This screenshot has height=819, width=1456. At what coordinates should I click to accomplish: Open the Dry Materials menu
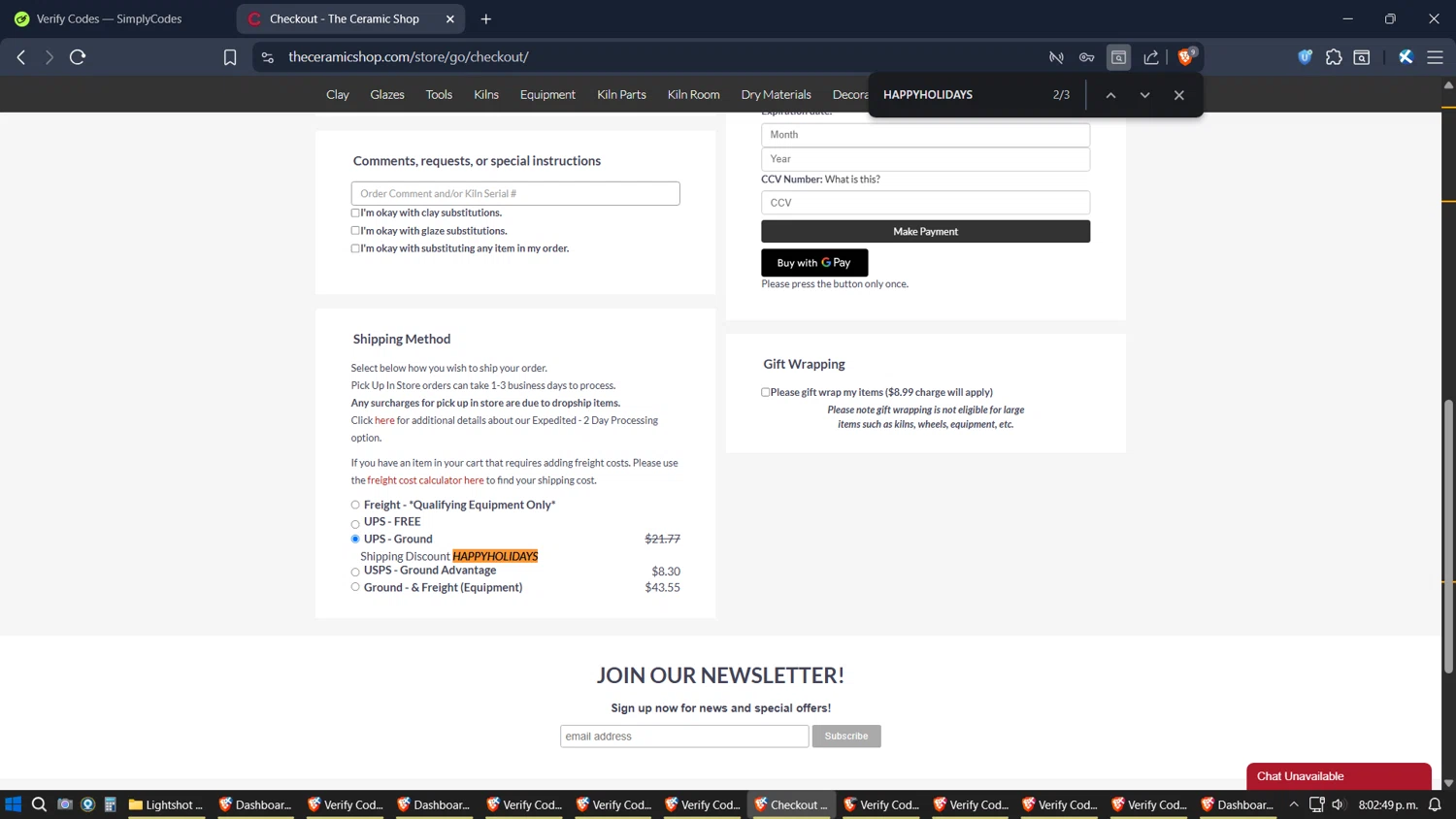[x=776, y=95]
